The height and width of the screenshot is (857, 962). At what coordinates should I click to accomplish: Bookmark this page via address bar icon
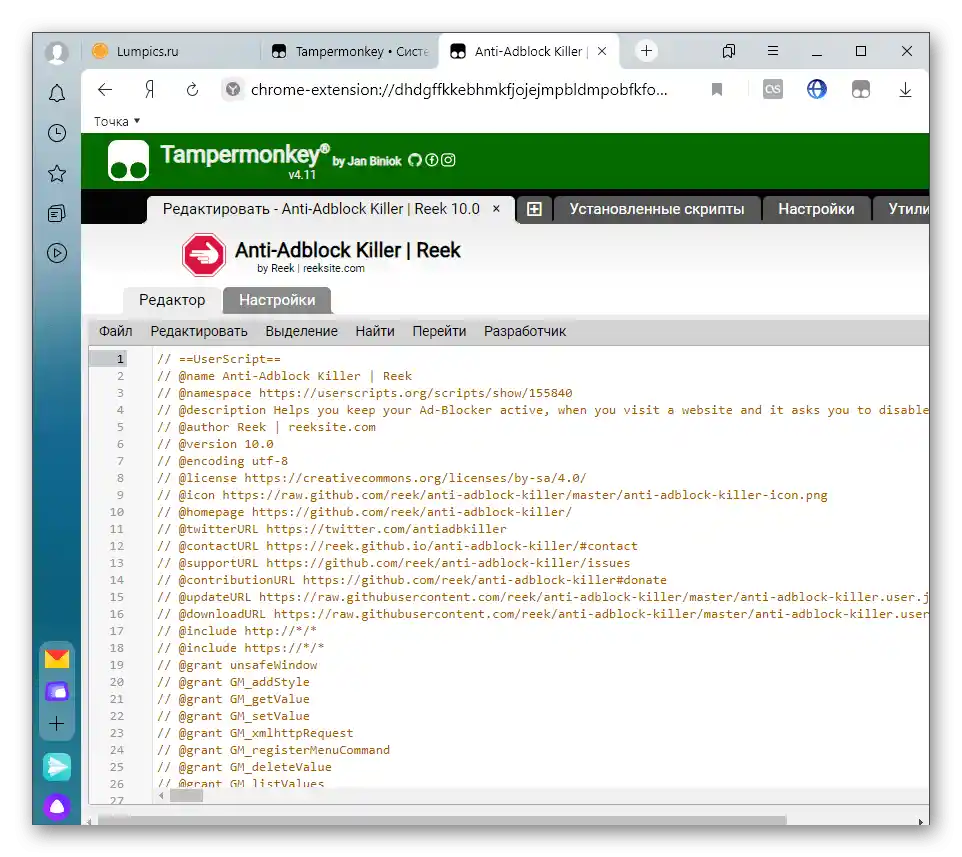(717, 90)
